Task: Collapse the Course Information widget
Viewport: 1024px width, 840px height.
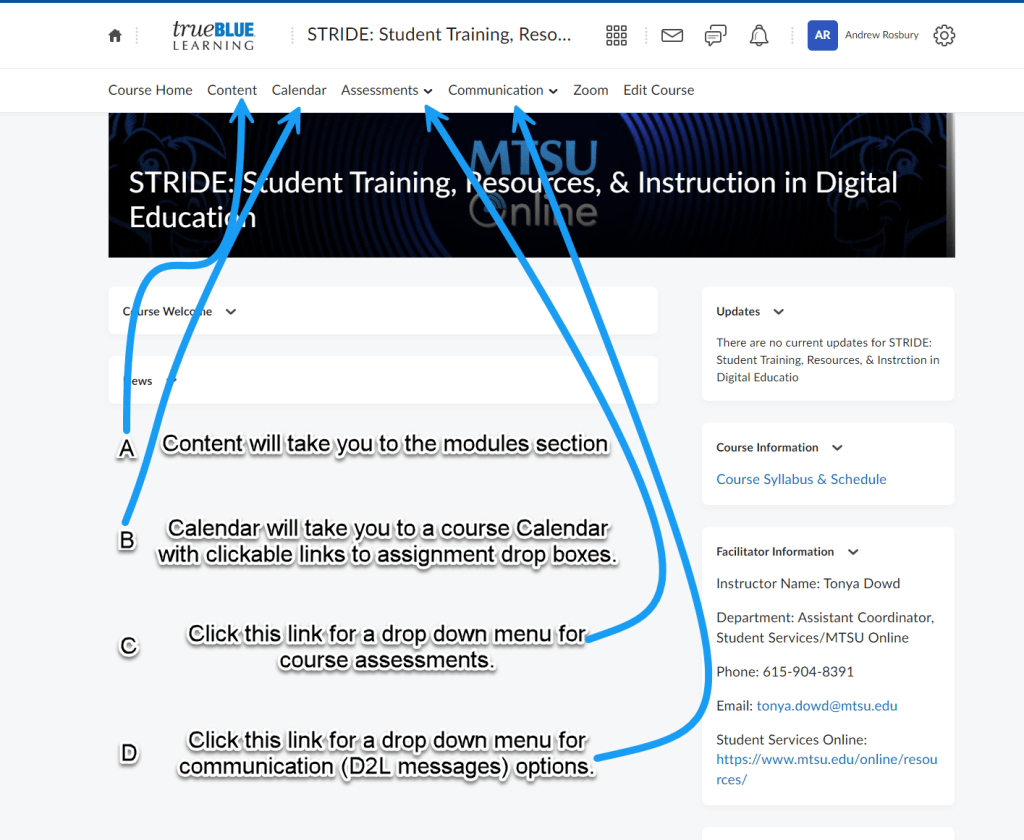Action: pos(837,448)
